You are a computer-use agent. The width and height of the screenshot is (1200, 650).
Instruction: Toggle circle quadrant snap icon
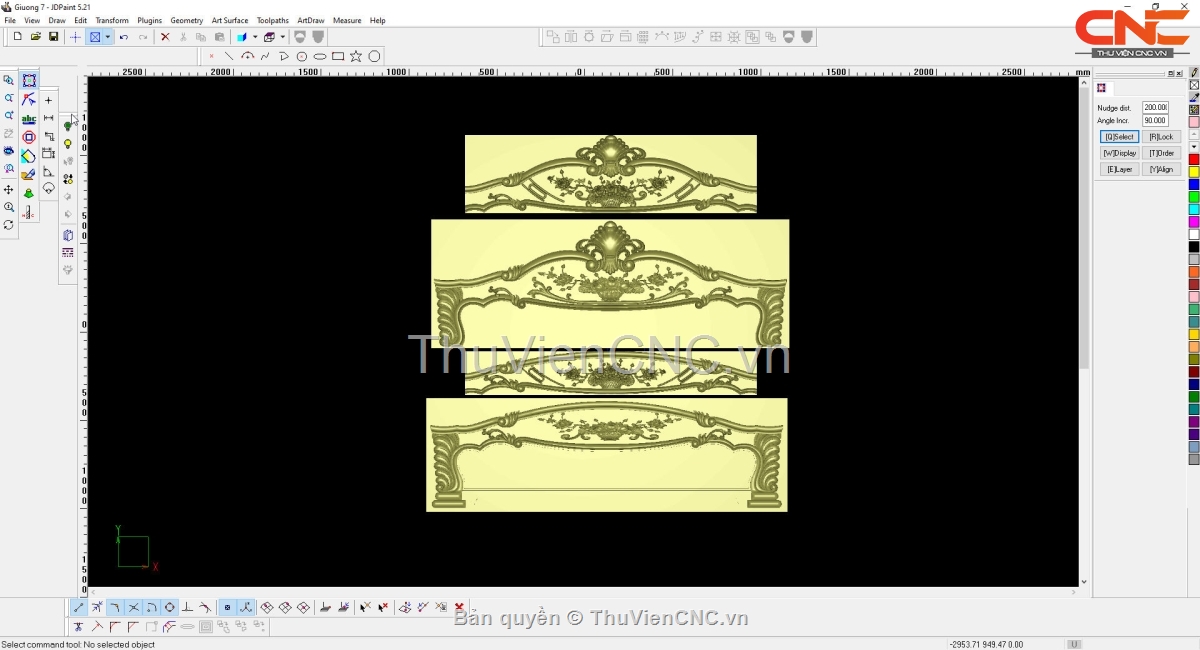[x=170, y=607]
